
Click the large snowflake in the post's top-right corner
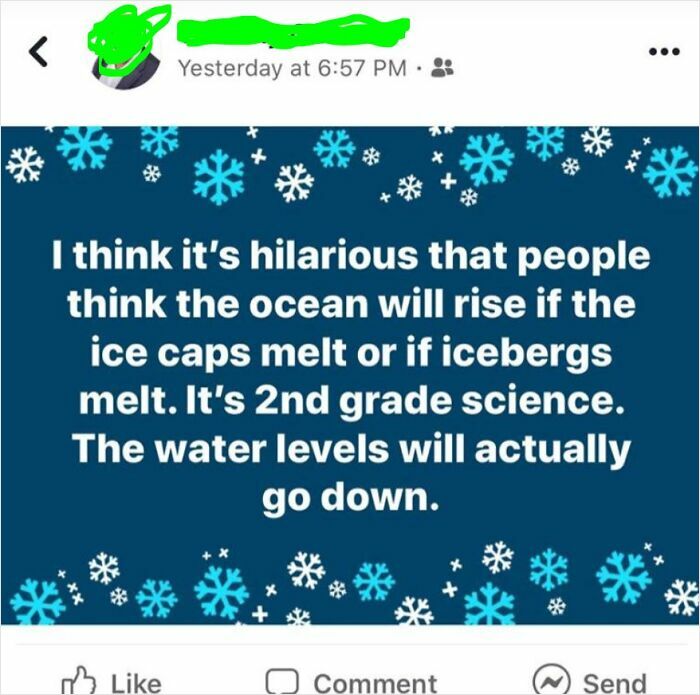tap(668, 170)
